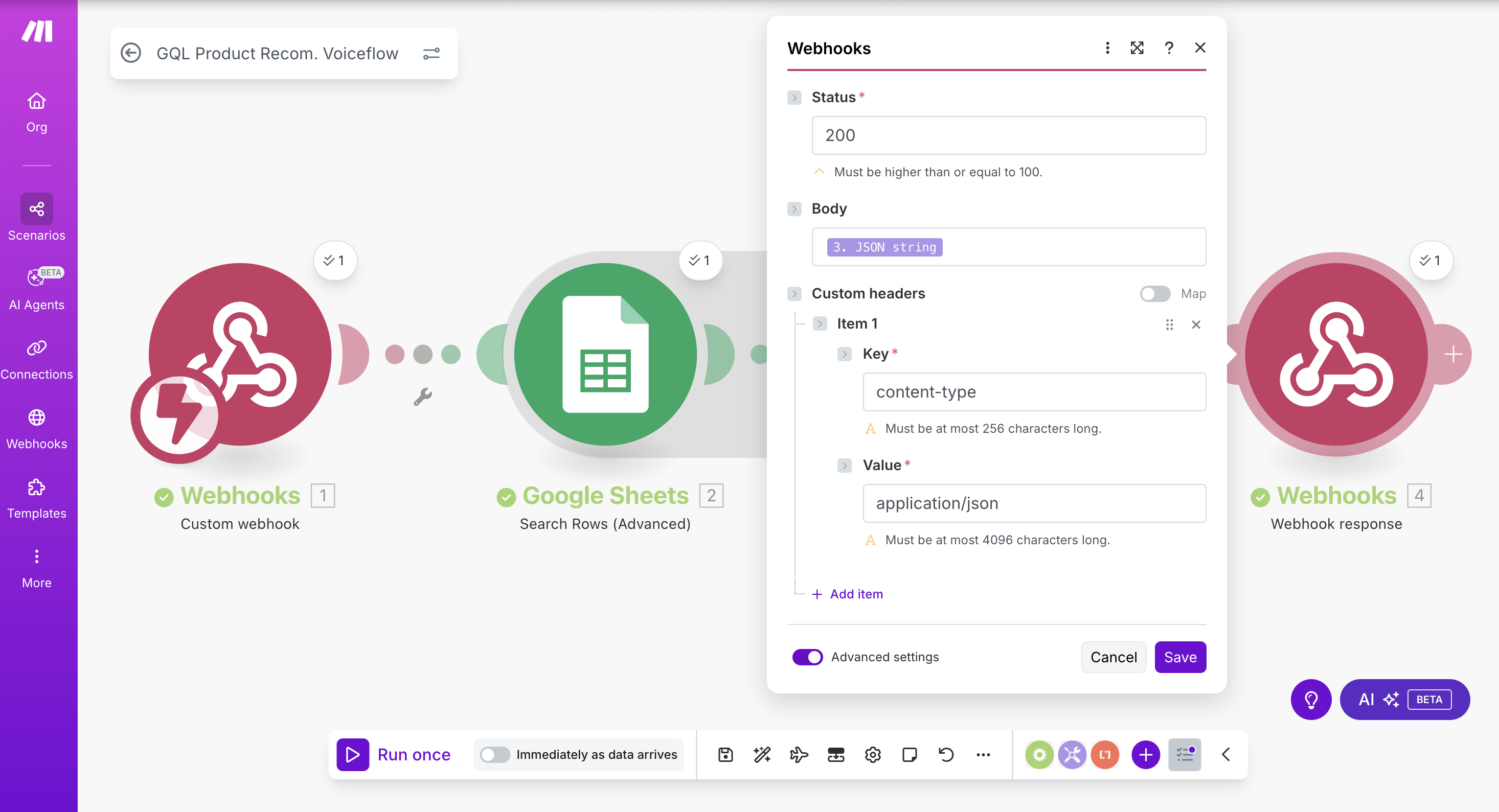Image resolution: width=1499 pixels, height=812 pixels.
Task: Open AI Agents beta section
Action: (37, 289)
